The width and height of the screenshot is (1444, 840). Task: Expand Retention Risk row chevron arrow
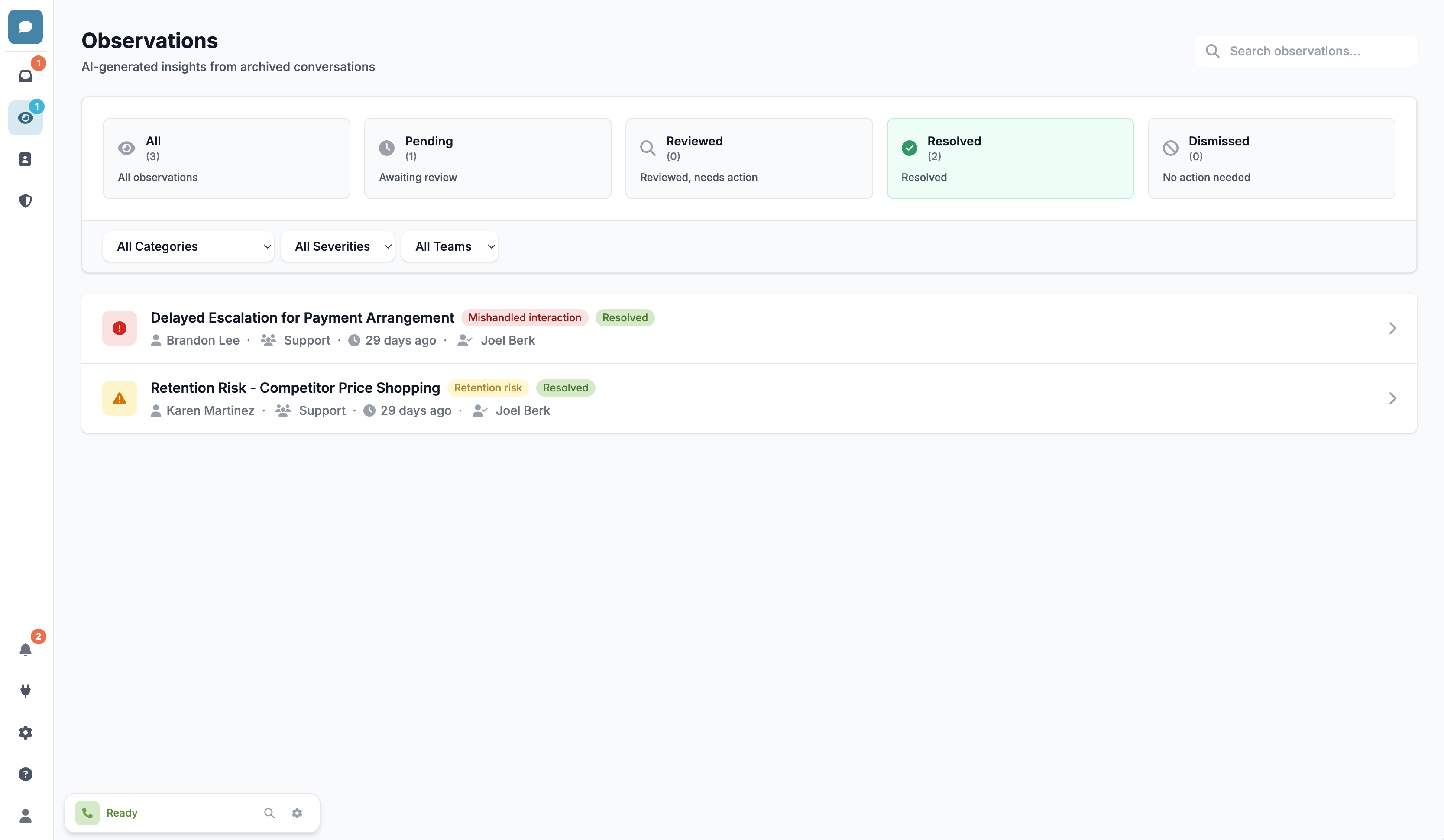(1392, 398)
